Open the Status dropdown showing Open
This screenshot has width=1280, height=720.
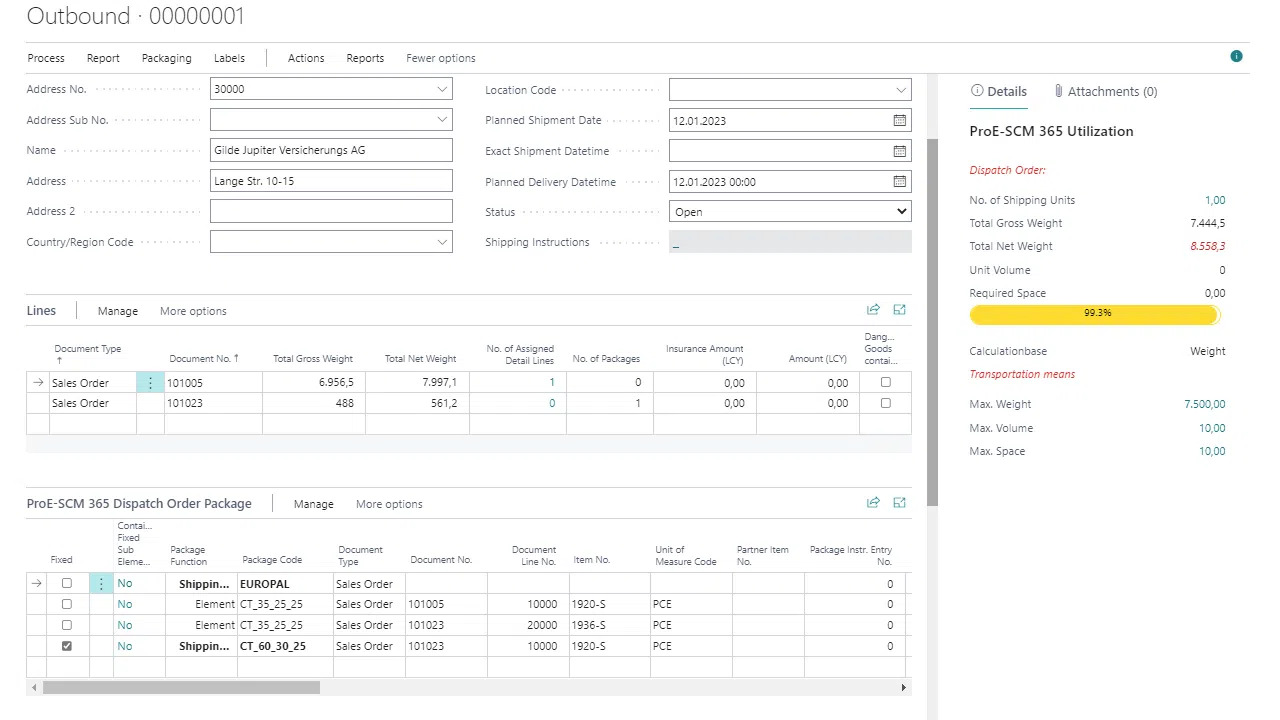(789, 212)
